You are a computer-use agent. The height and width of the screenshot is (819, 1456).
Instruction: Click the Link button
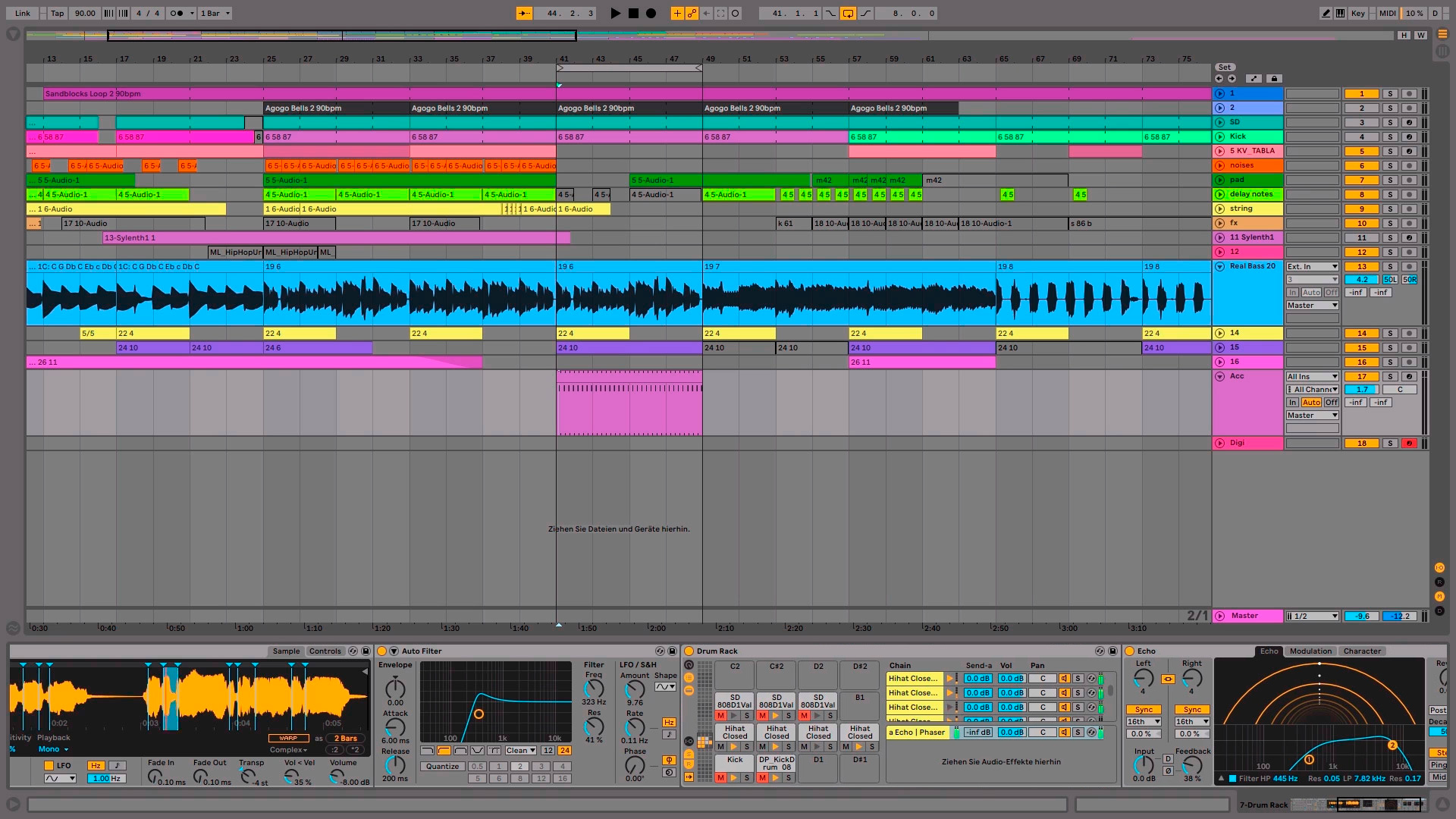23,13
